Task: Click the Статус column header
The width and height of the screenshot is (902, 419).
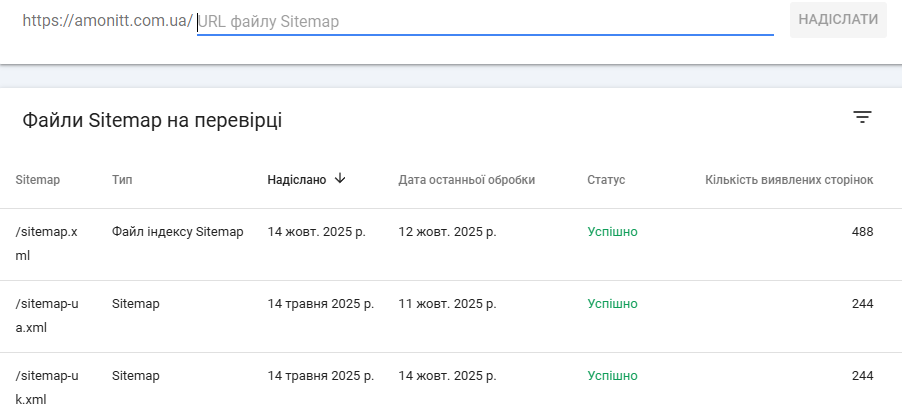Action: tap(606, 180)
